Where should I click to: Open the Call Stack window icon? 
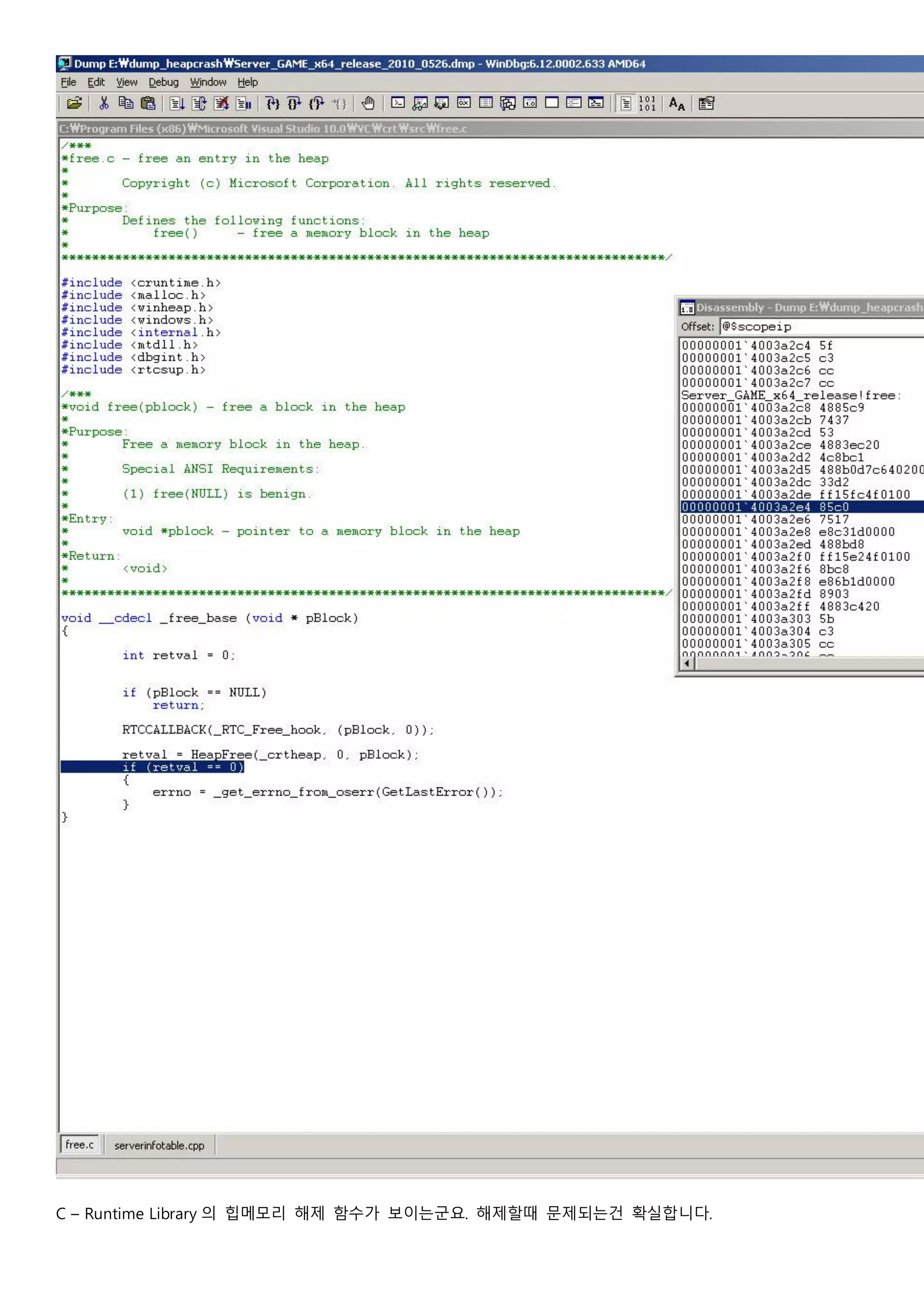coord(508,103)
